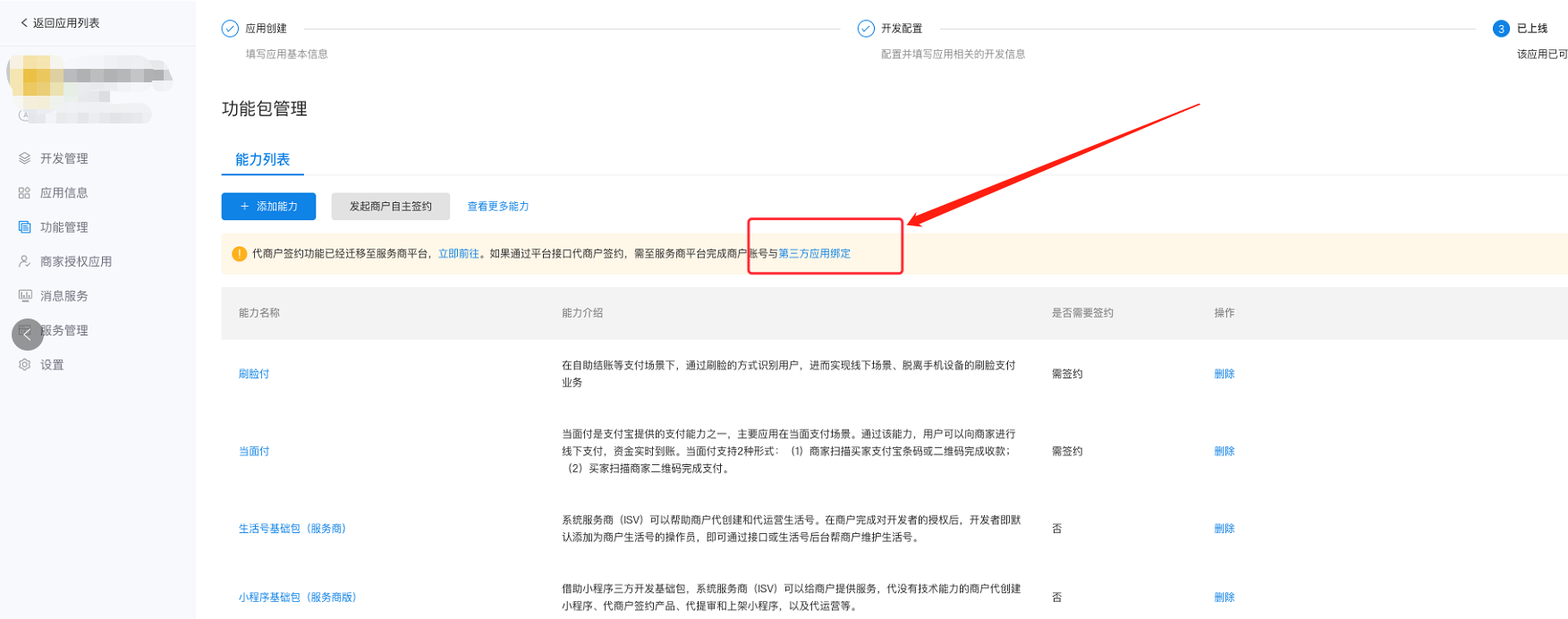The image size is (1568, 619).
Task: Click the 配置并填写应用相关的开发信息 step description
Action: [x=953, y=55]
